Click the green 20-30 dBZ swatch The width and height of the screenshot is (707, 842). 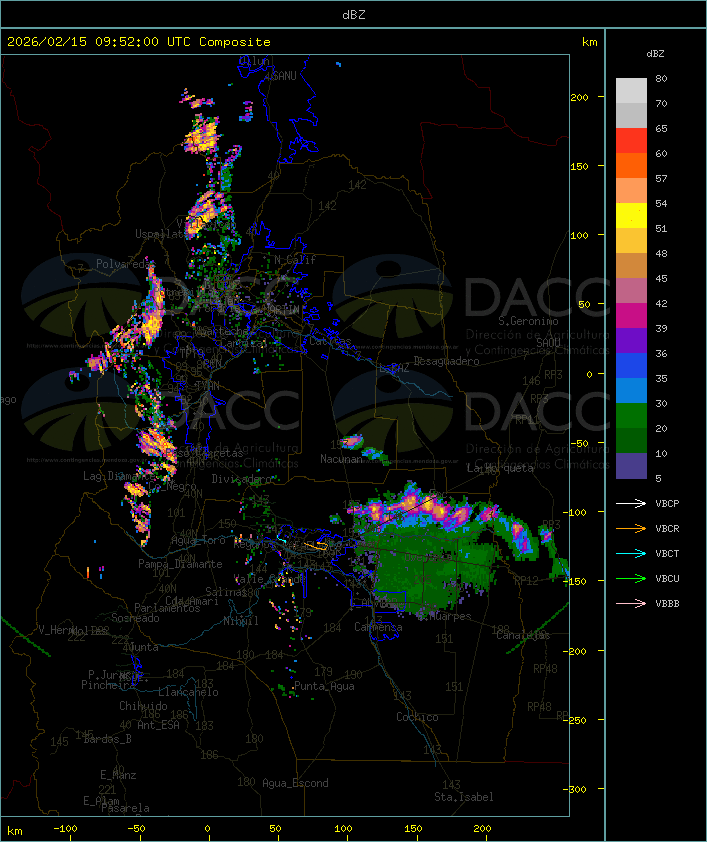coord(631,416)
